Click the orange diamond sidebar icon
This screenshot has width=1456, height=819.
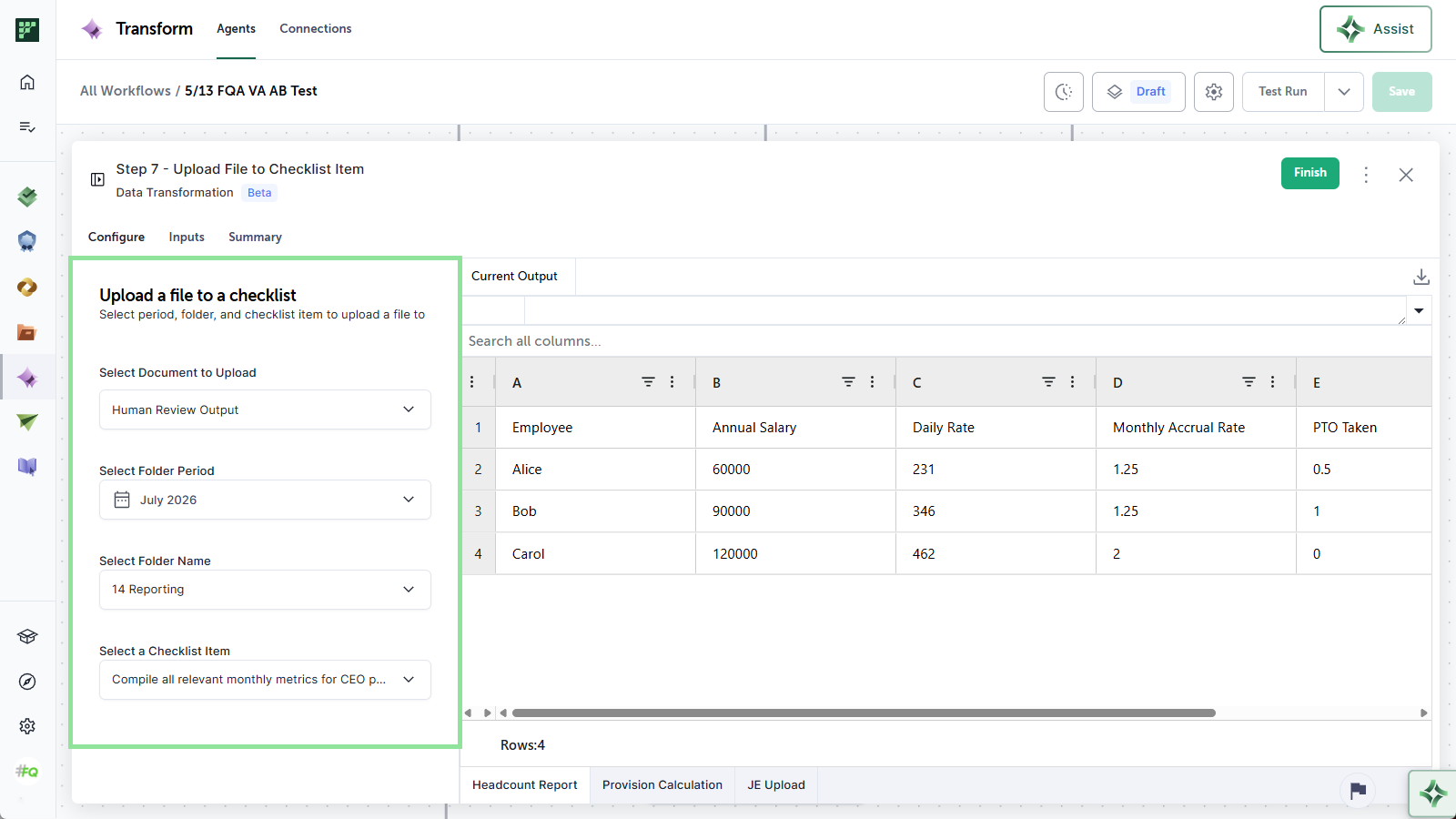(27, 288)
